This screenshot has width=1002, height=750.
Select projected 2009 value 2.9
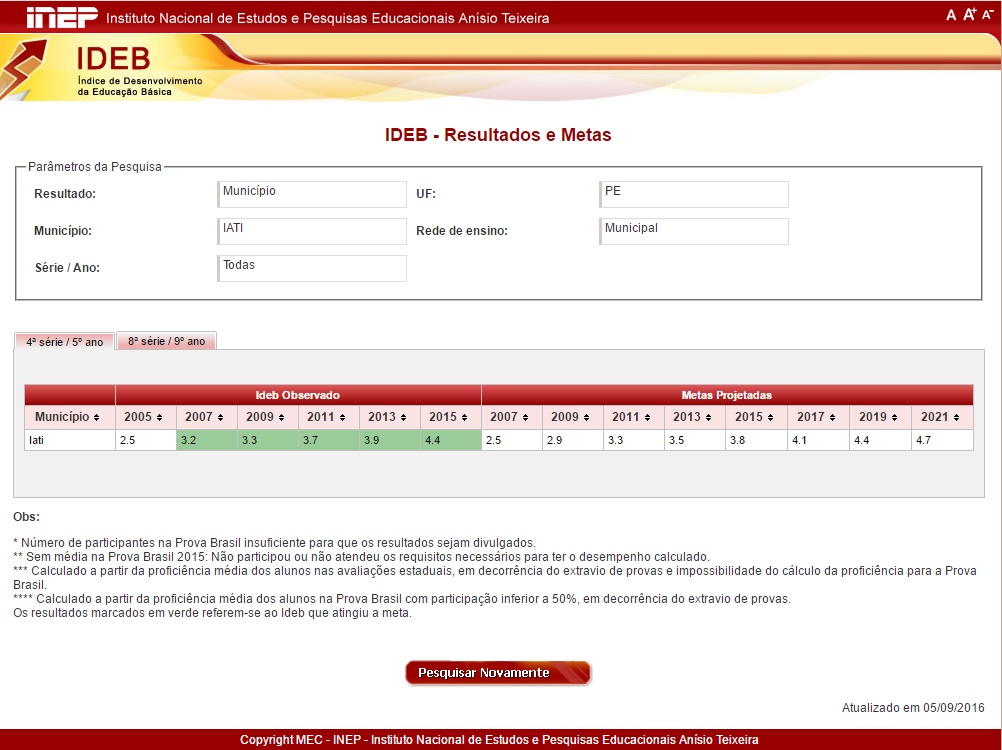coord(573,440)
